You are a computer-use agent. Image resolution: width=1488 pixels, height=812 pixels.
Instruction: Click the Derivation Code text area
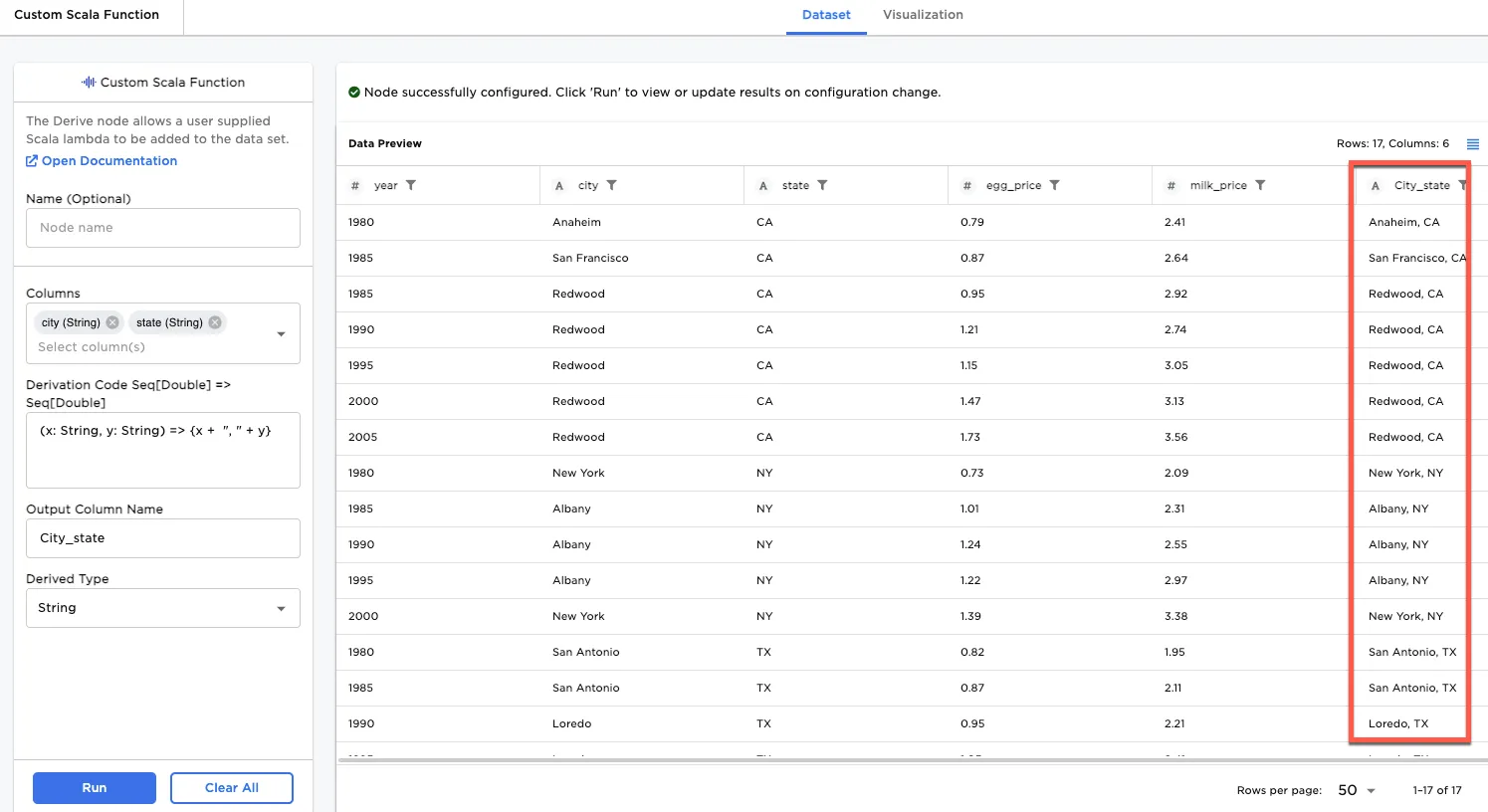163,450
